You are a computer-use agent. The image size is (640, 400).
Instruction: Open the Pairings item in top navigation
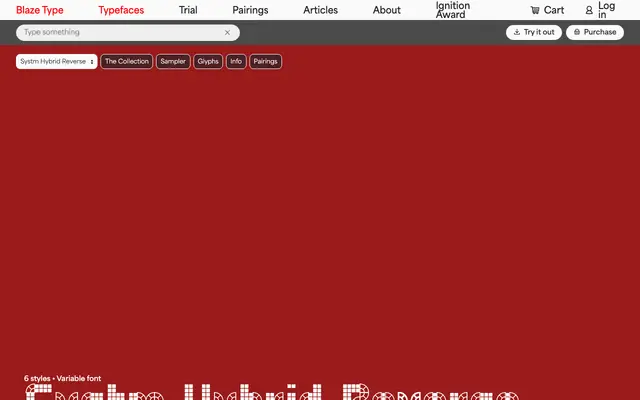point(250,10)
